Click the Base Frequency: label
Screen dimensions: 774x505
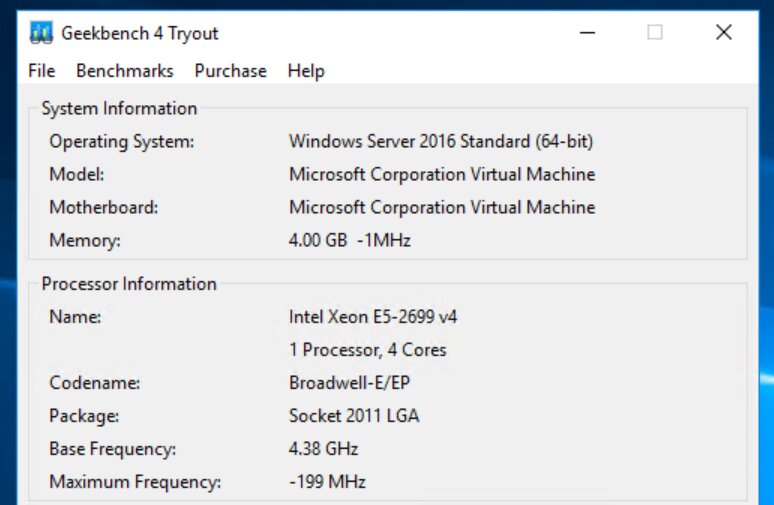tap(113, 449)
